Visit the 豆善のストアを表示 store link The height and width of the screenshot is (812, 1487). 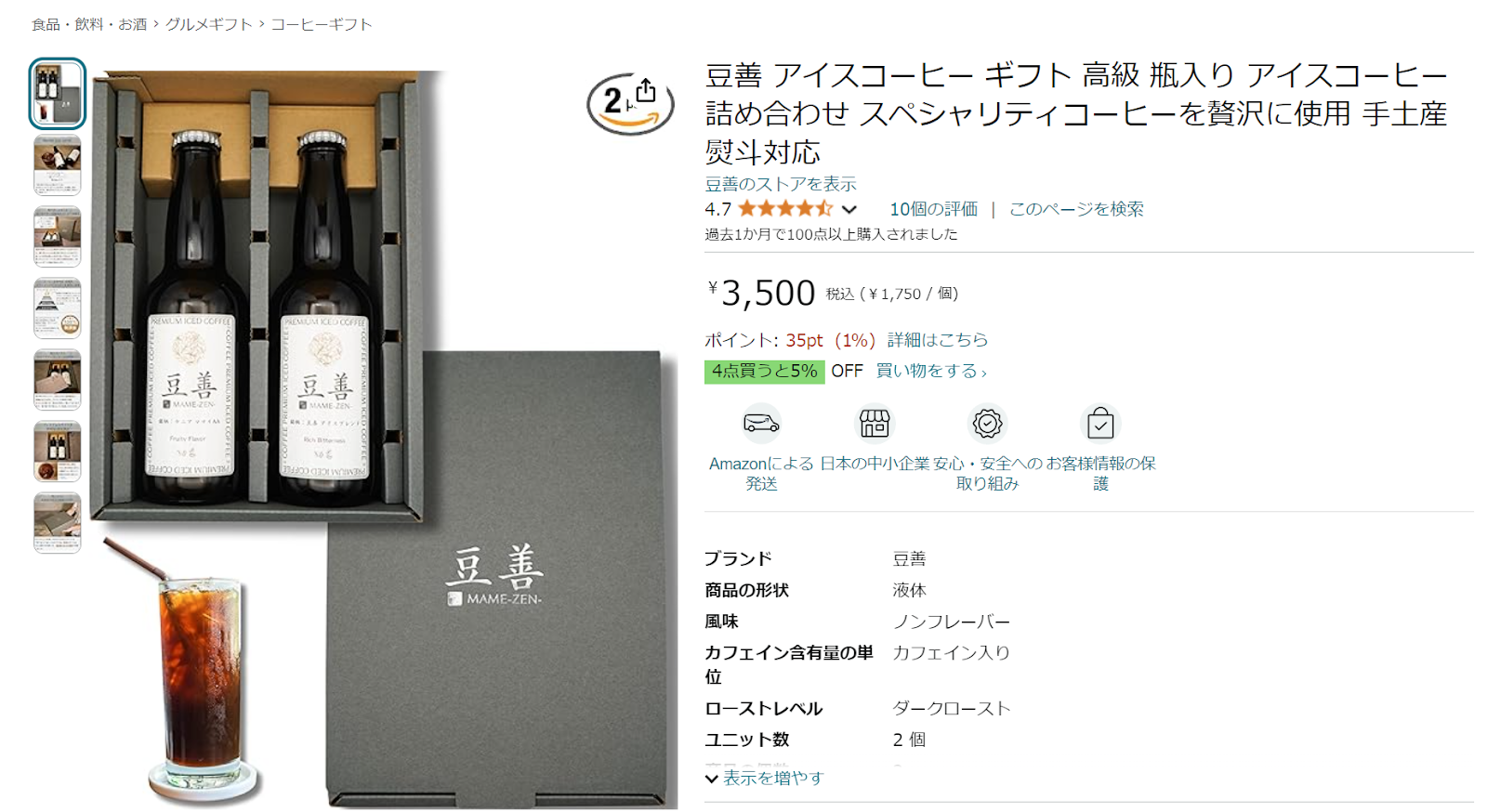781,184
